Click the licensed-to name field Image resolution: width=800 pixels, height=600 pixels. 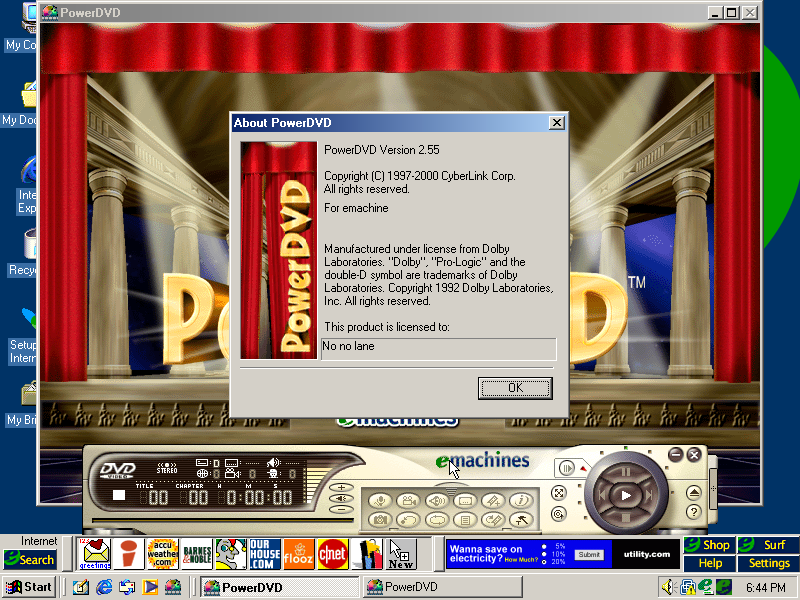click(438, 348)
